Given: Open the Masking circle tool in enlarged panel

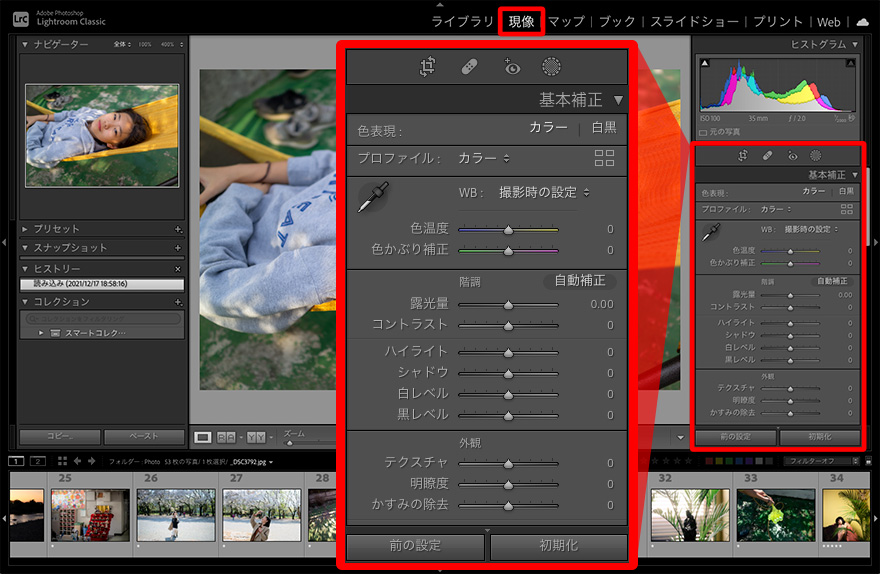Looking at the screenshot, I should coord(551,67).
